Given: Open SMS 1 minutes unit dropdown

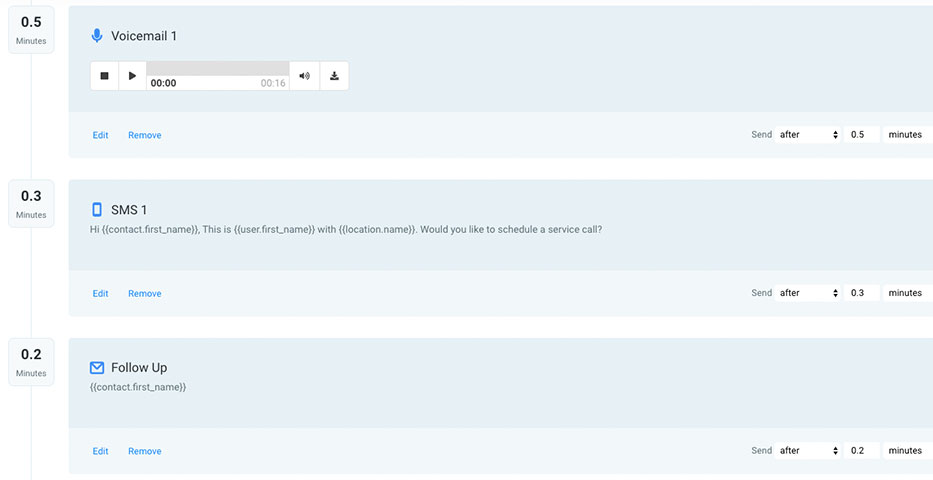Looking at the screenshot, I should click(x=907, y=293).
